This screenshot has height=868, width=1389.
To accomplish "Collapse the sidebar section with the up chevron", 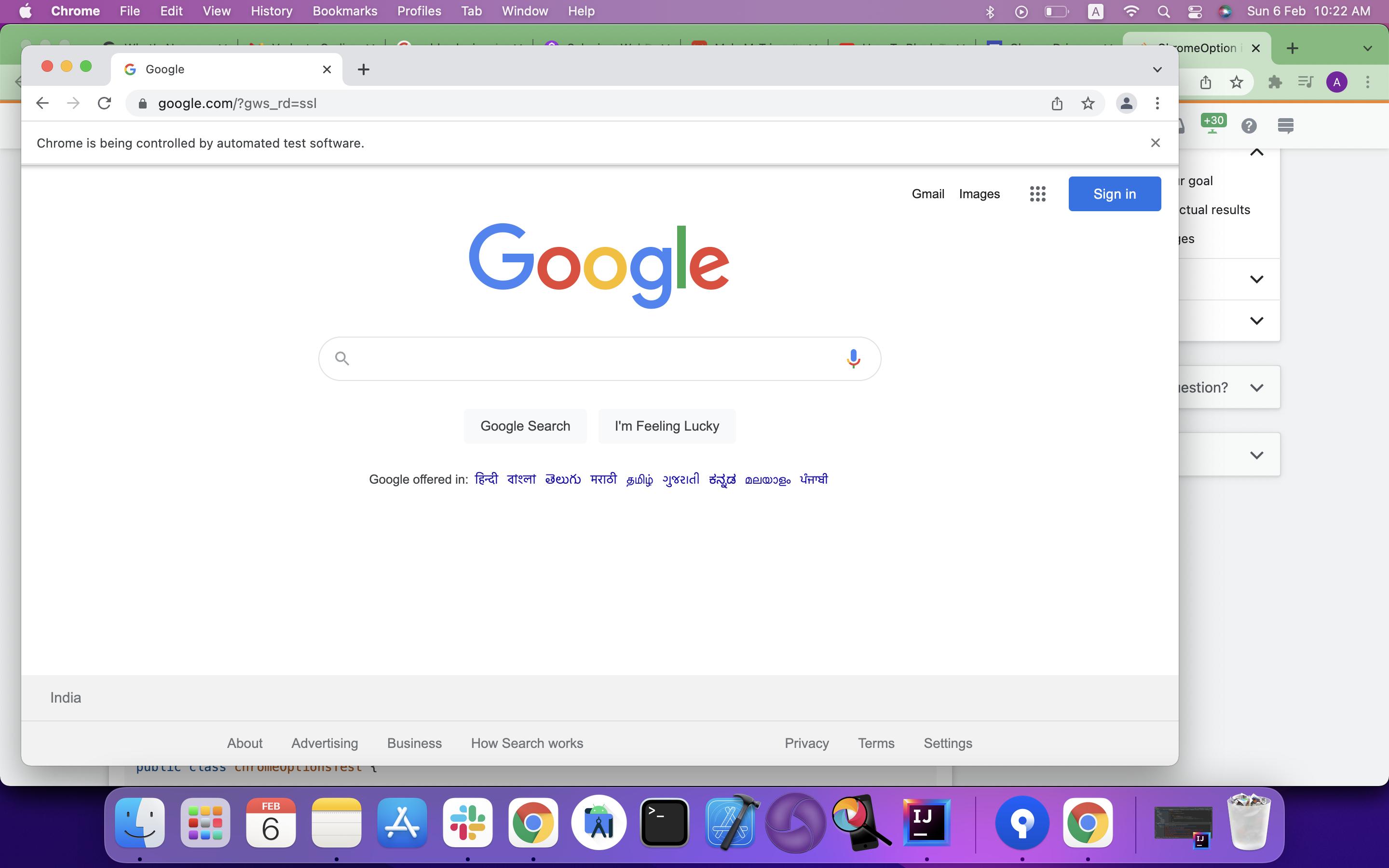I will (x=1256, y=152).
